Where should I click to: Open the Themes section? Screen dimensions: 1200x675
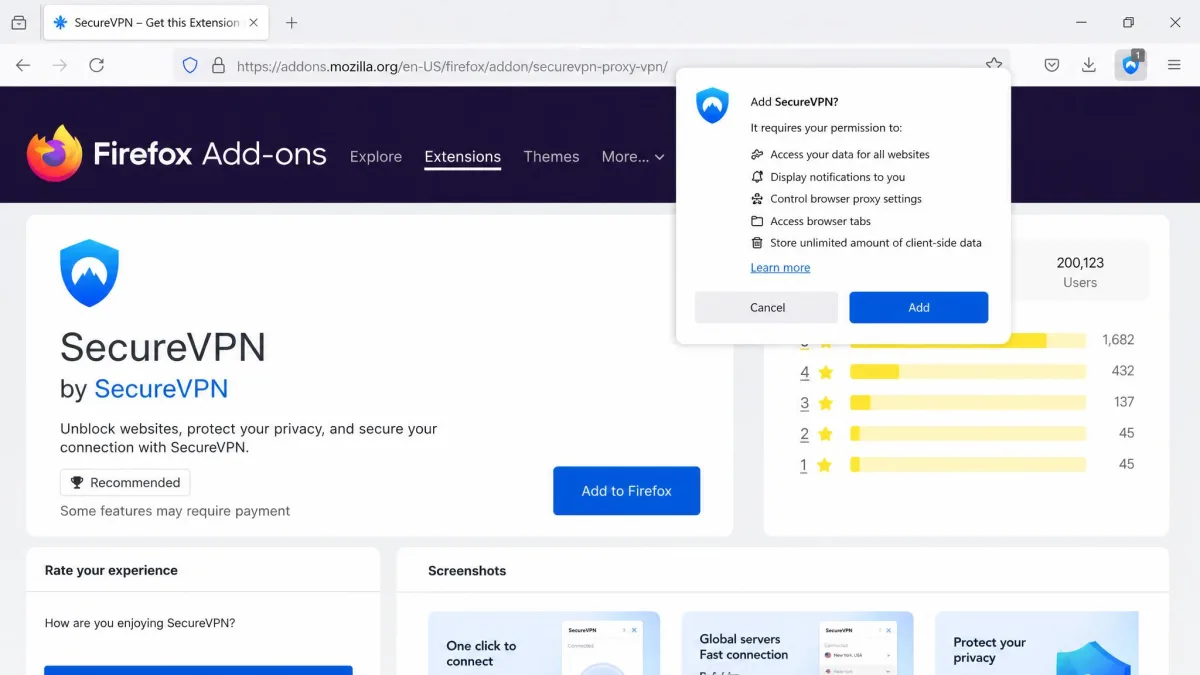pyautogui.click(x=551, y=156)
